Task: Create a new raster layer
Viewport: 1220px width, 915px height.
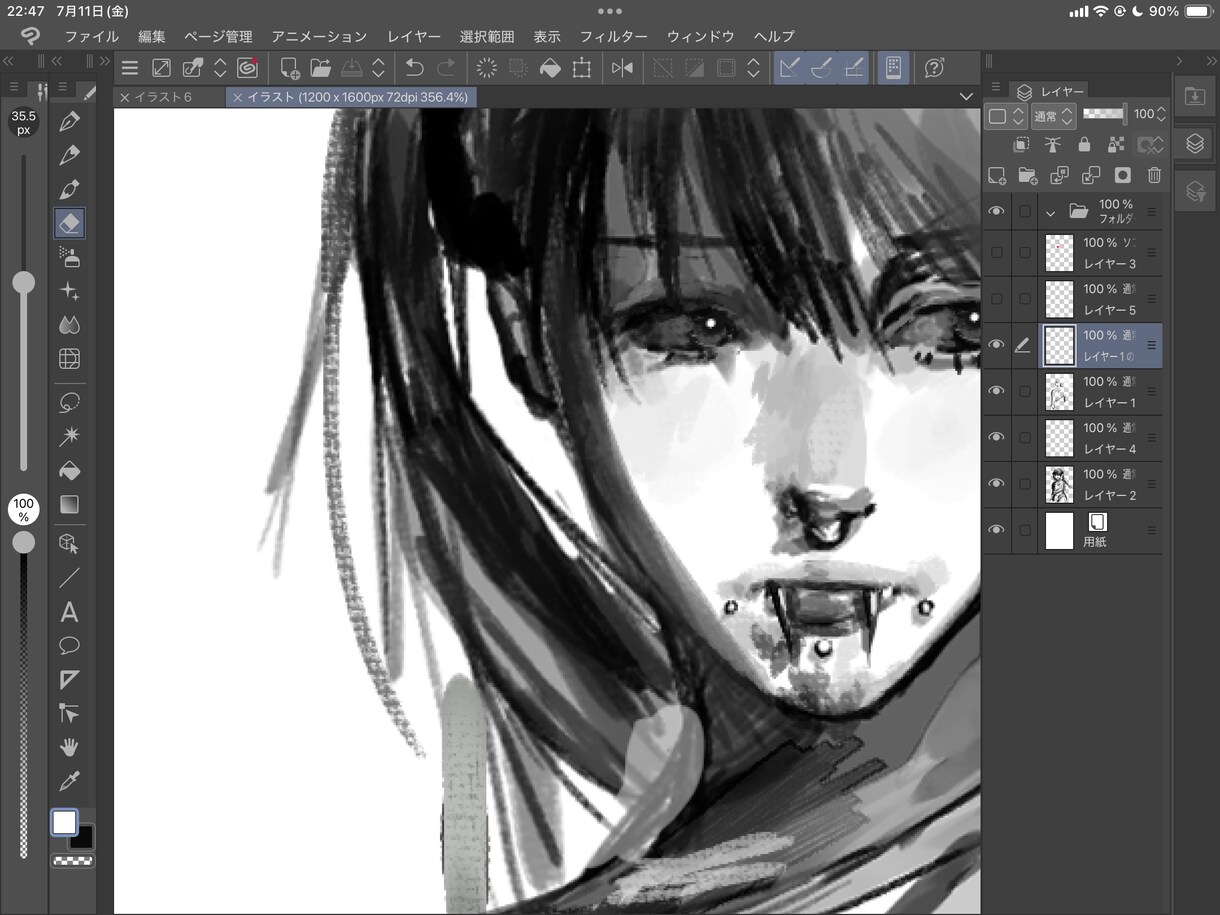Action: [x=997, y=175]
